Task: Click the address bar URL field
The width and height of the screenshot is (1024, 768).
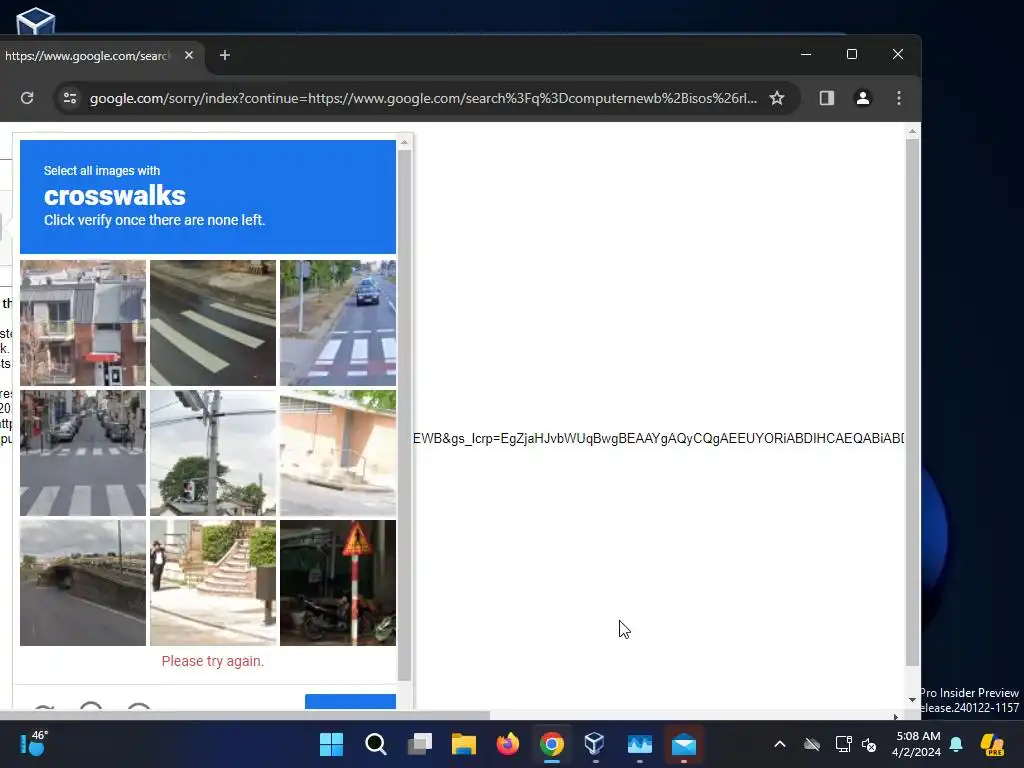Action: click(423, 98)
